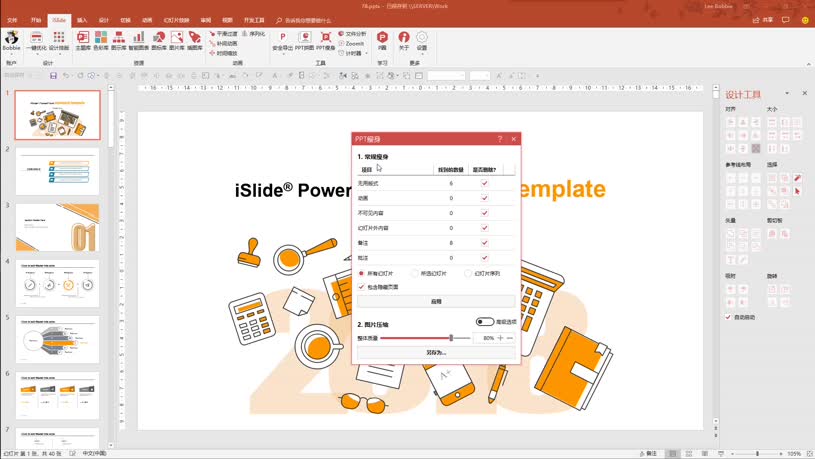Open the 插图库 illustration library
The image size is (815, 459).
pyautogui.click(x=194, y=41)
